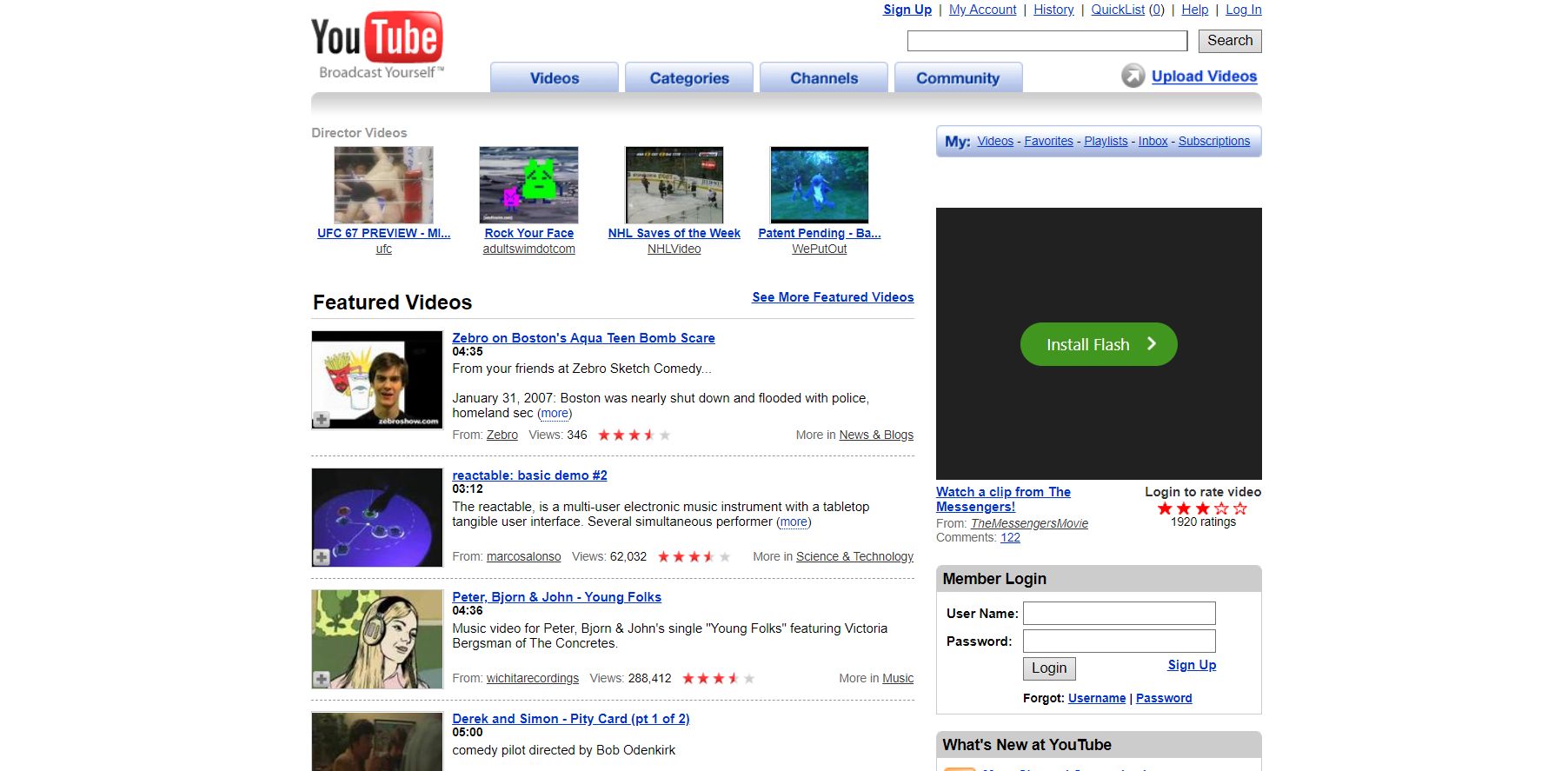Image resolution: width=1568 pixels, height=771 pixels.
Task: Add reactable video to QuickList plus icon
Action: pos(322,556)
